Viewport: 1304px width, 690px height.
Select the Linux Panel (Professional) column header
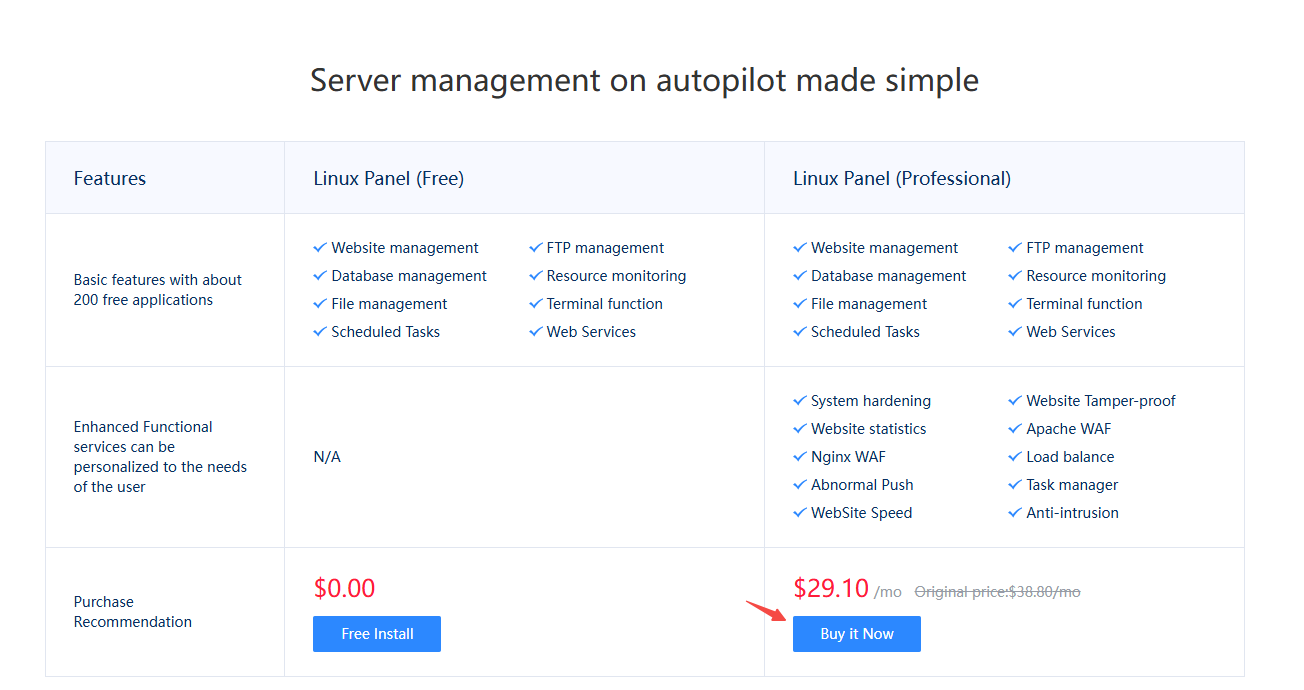click(x=902, y=179)
